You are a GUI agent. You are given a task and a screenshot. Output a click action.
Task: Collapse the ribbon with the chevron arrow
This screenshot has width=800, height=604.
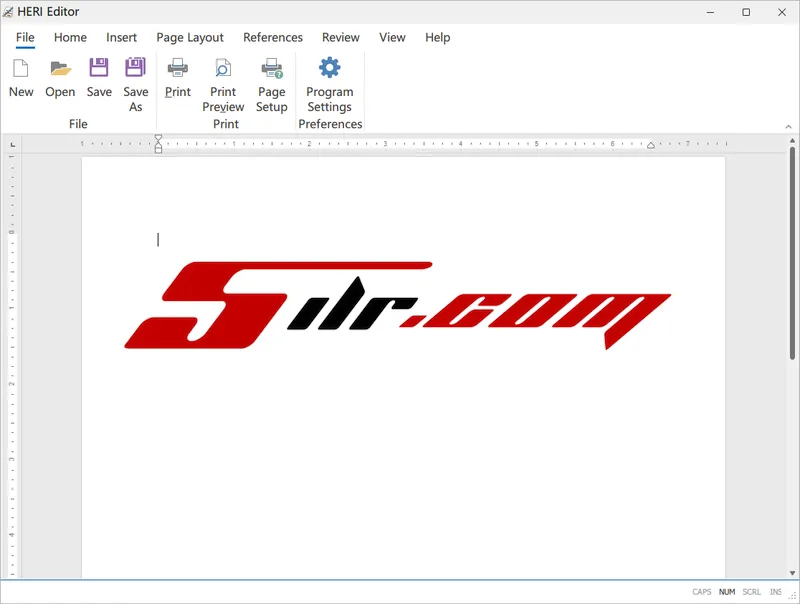[788, 127]
